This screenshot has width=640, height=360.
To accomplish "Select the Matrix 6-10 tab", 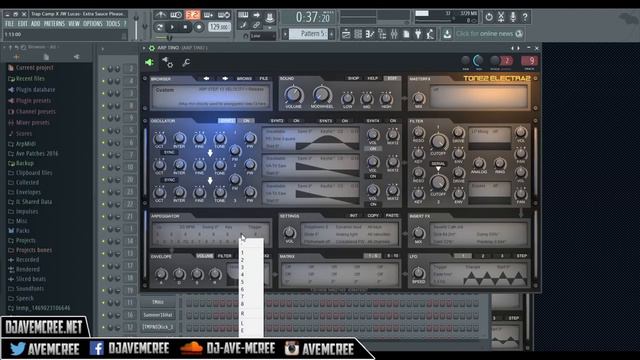I will pyautogui.click(x=392, y=256).
